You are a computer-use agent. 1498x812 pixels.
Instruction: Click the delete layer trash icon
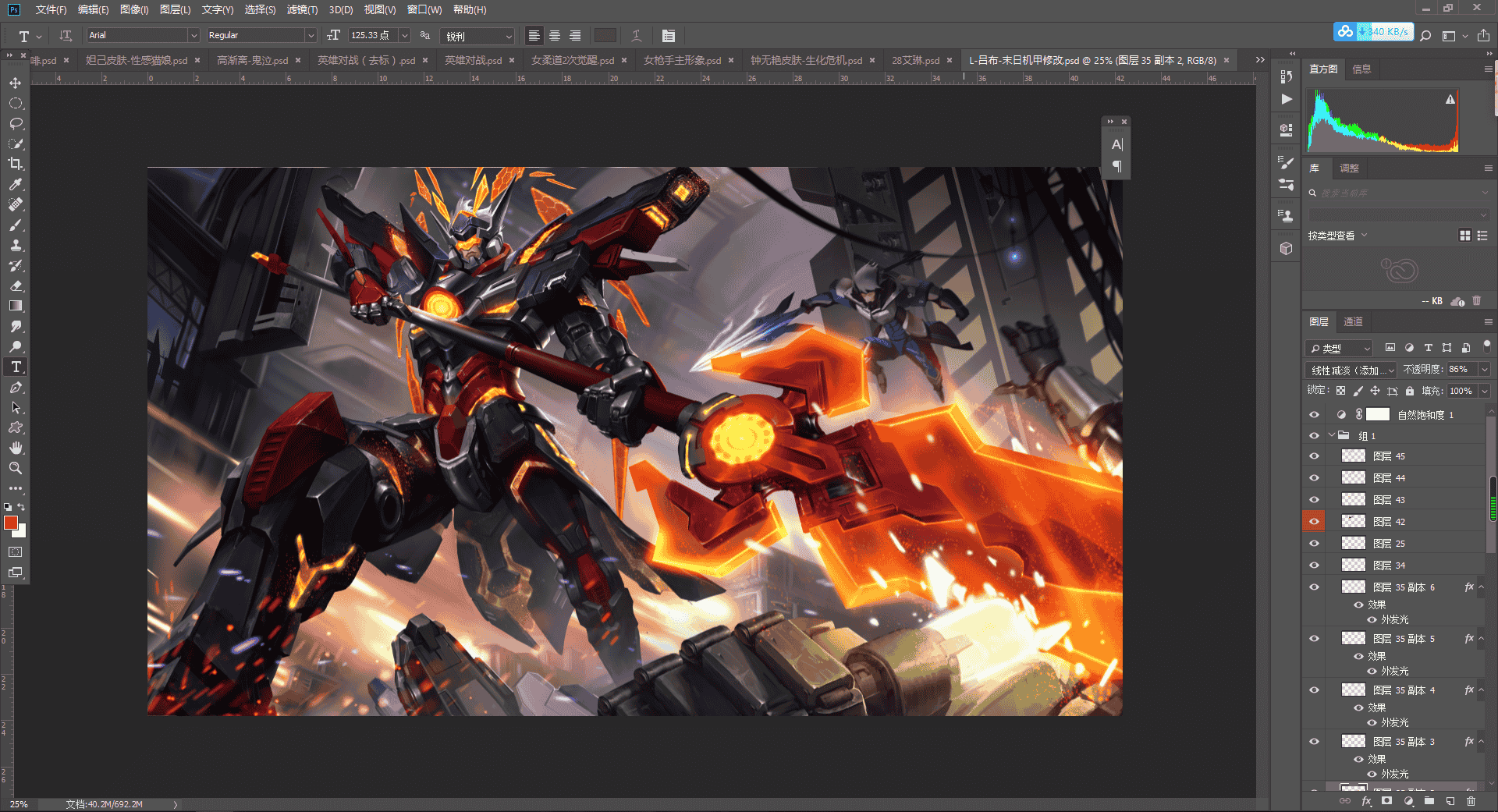pos(1471,801)
